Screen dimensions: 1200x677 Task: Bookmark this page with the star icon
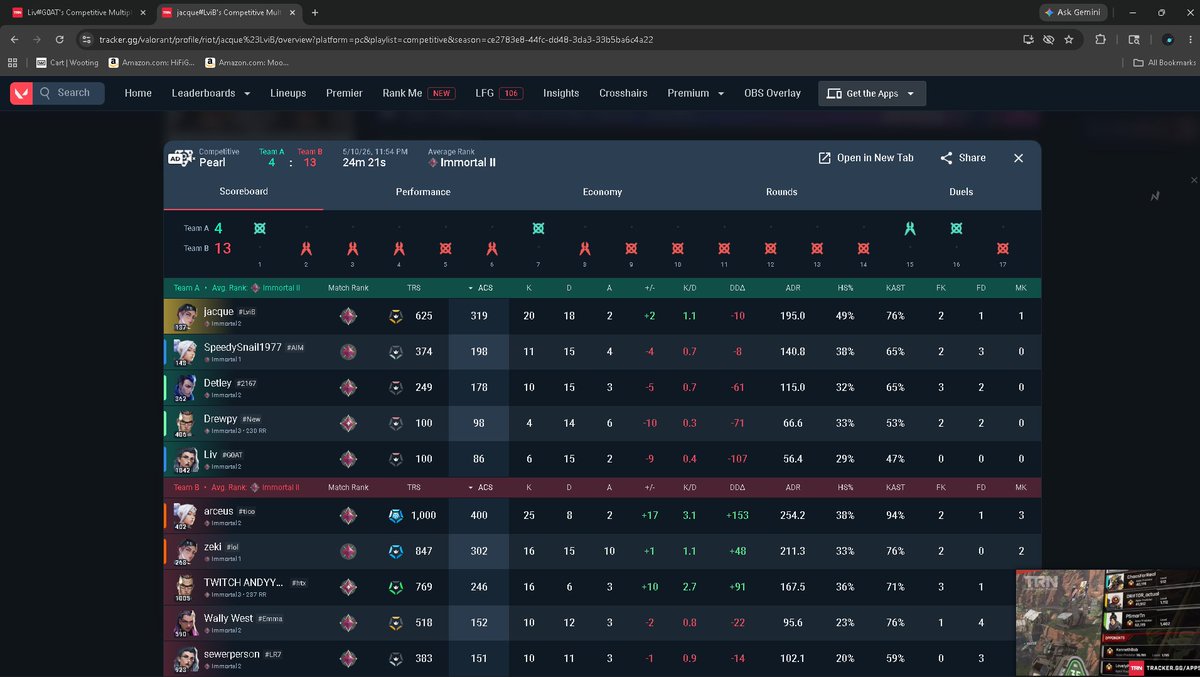(1069, 39)
